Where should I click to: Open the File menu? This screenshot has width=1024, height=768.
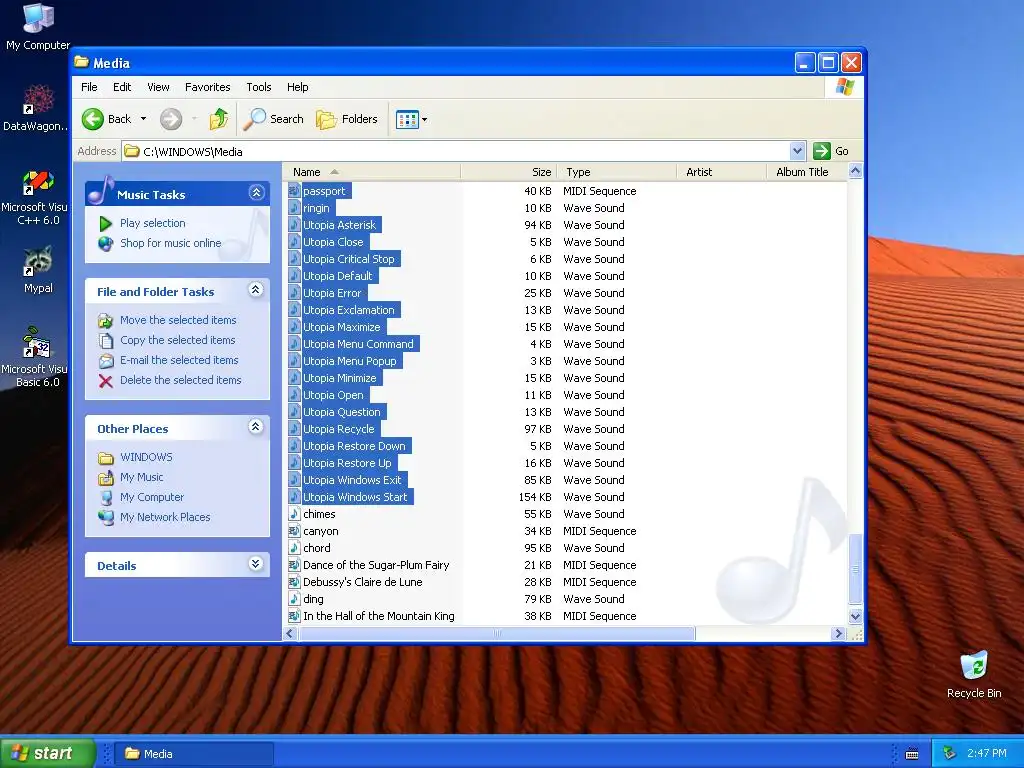click(x=89, y=87)
